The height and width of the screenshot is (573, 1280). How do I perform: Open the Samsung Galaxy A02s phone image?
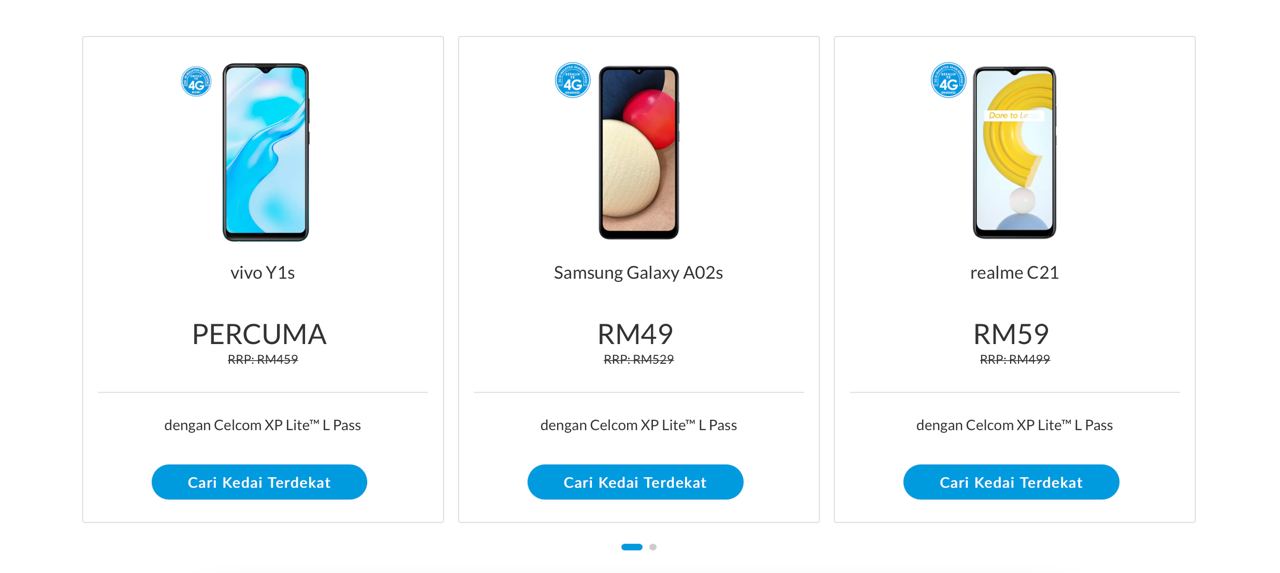639,152
